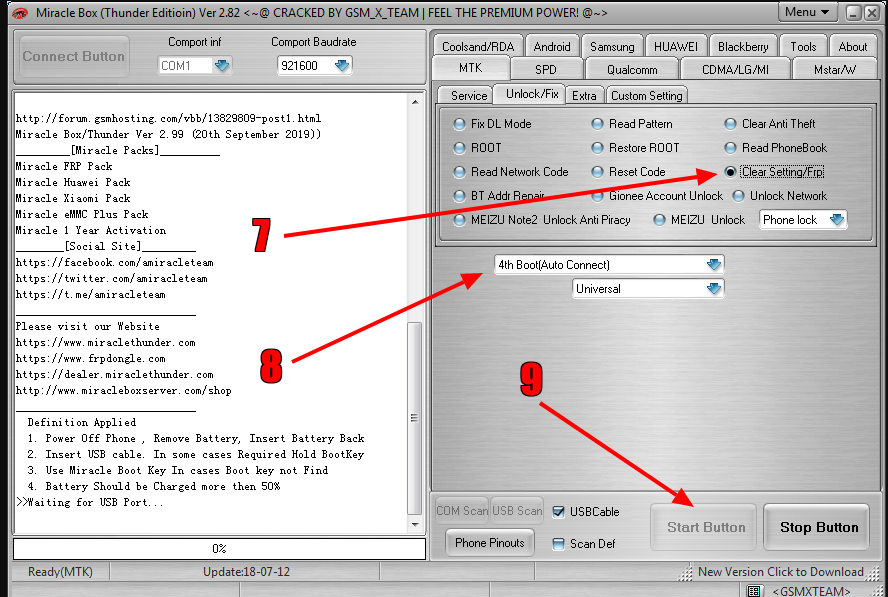Click the 0% progress bar
Screen dimensions: 888x597
(219, 549)
